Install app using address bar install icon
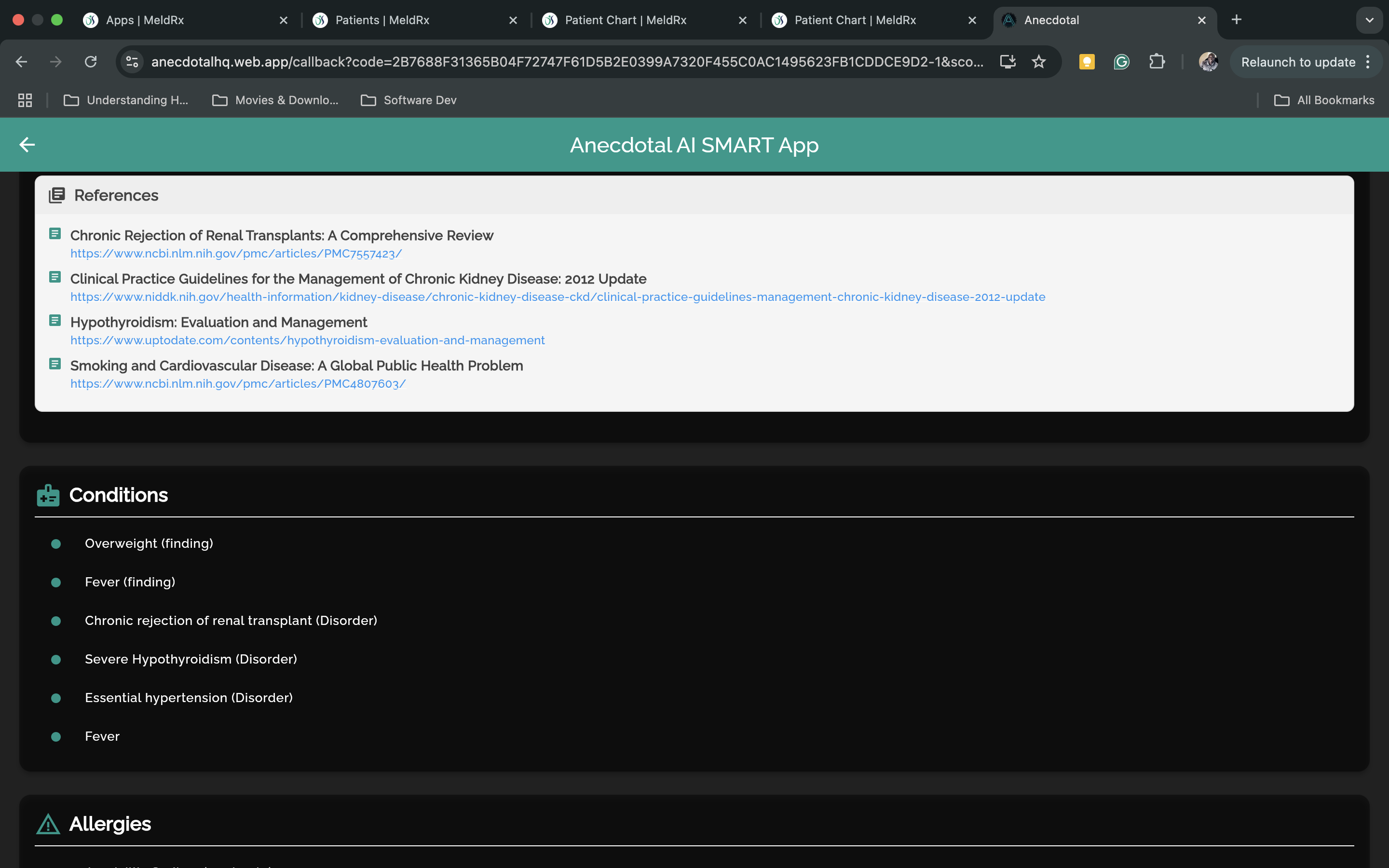 [1008, 62]
